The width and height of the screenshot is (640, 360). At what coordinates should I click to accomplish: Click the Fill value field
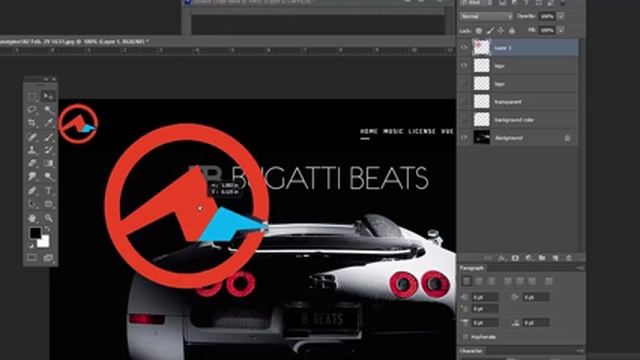pos(547,30)
